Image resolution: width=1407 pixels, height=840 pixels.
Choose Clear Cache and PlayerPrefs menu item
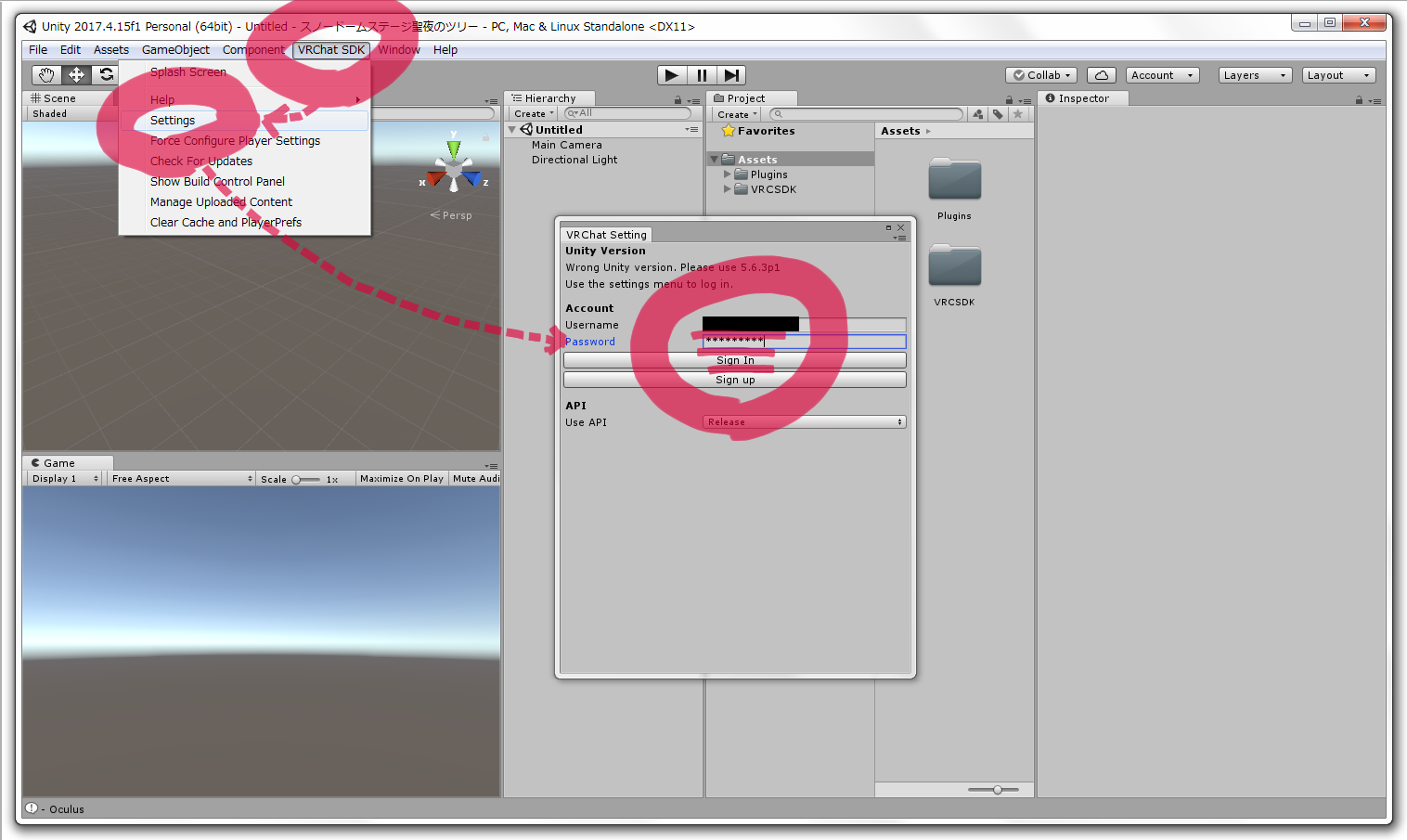pos(244,223)
